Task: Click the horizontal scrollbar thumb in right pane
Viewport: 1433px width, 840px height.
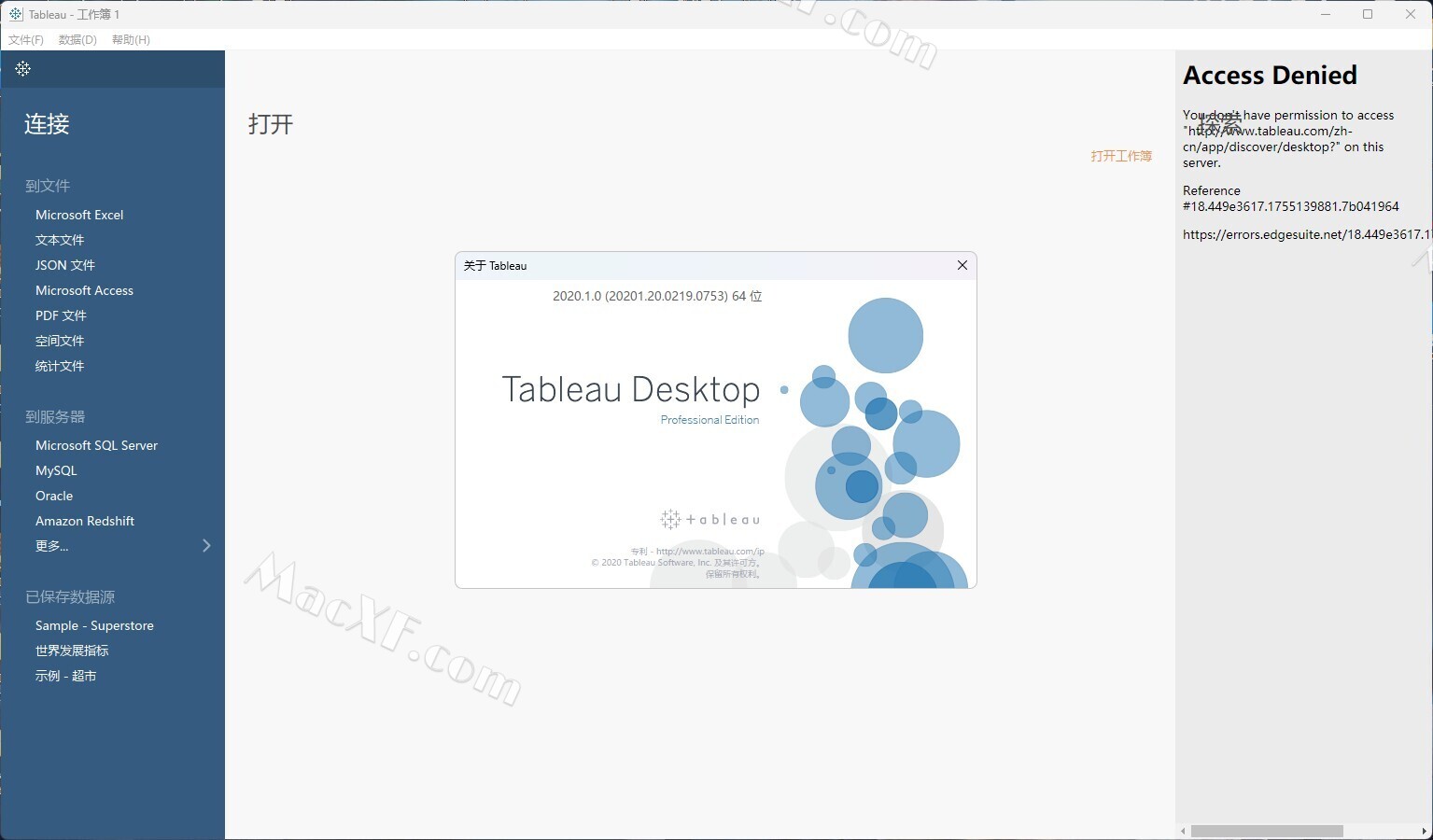Action: pos(1267,831)
